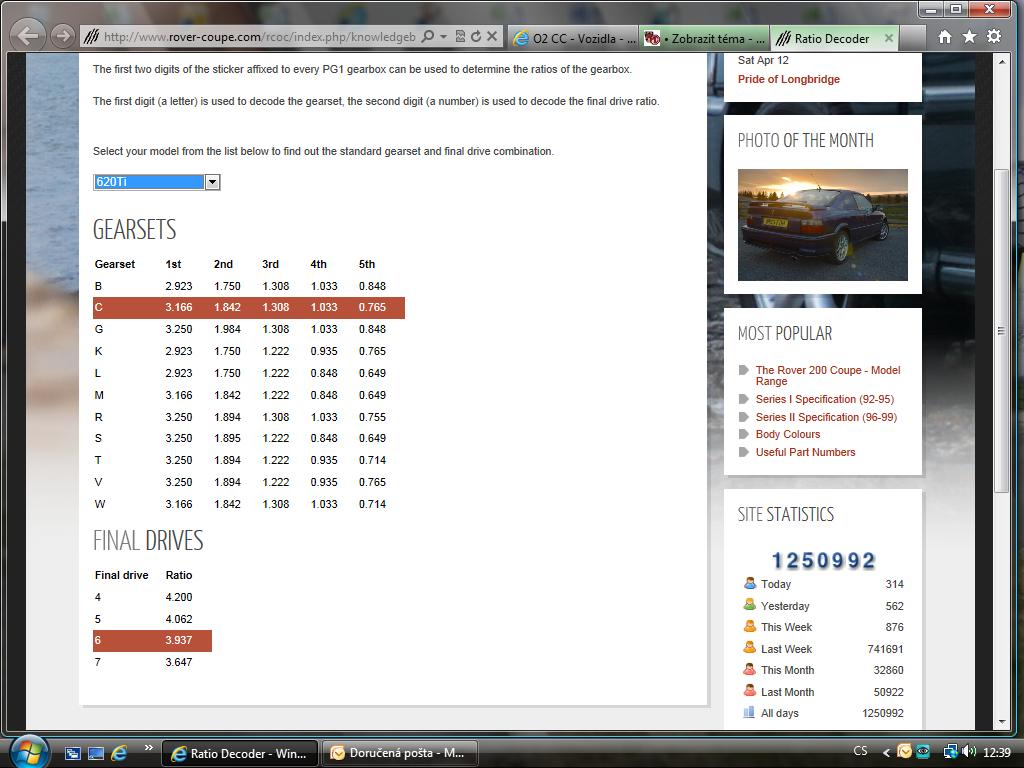Switch to the Zobrazit téma tab
This screenshot has height=768, width=1024.
click(x=705, y=38)
